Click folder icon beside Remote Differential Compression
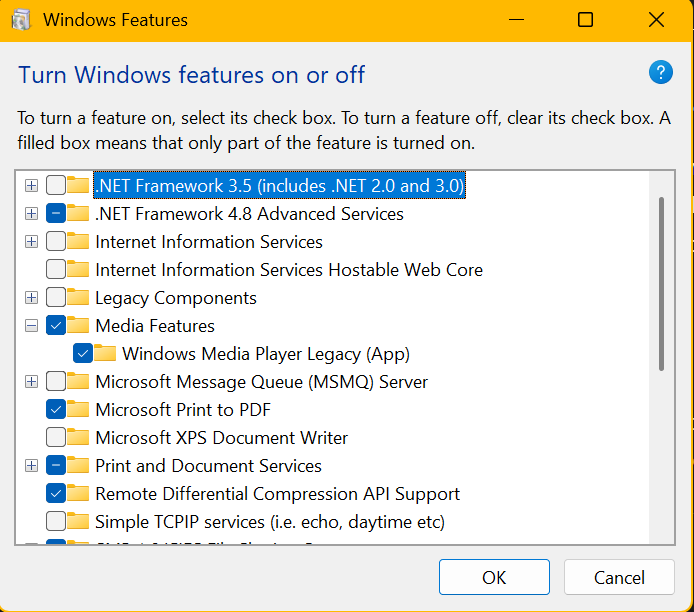The image size is (694, 612). click(x=78, y=493)
